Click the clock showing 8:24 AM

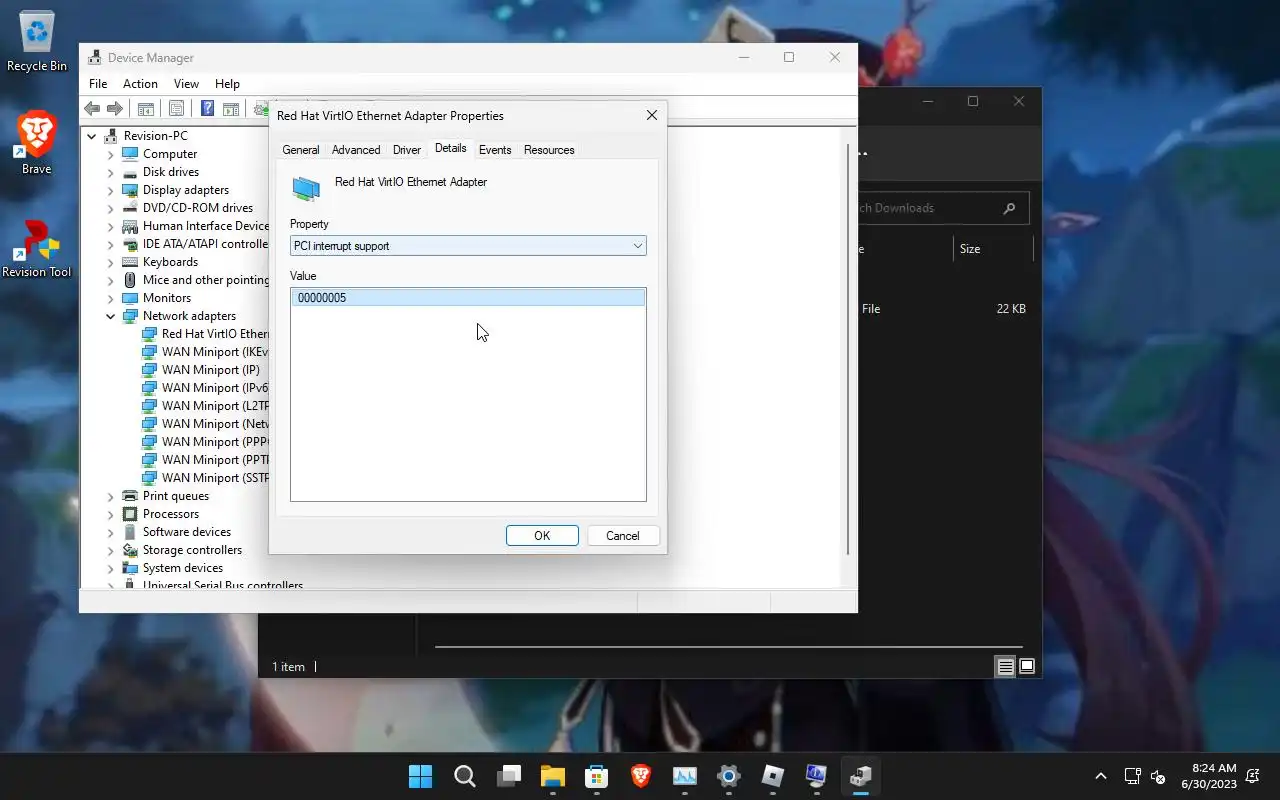point(1208,776)
